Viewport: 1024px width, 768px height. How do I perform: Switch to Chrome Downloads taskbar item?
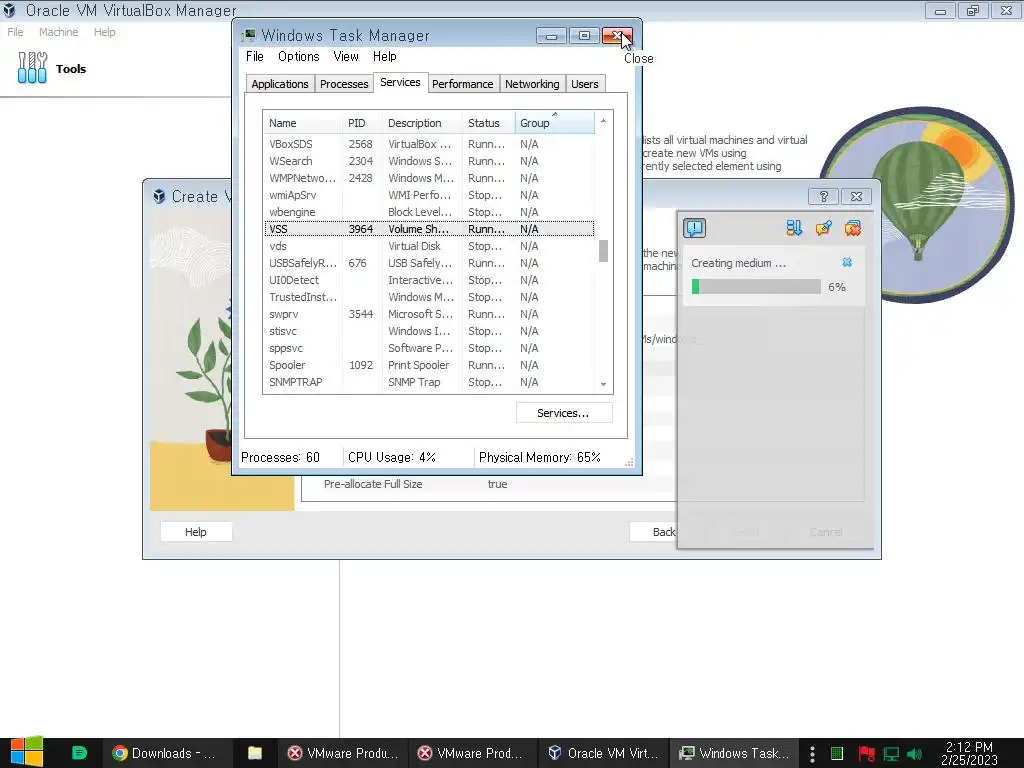coord(167,753)
